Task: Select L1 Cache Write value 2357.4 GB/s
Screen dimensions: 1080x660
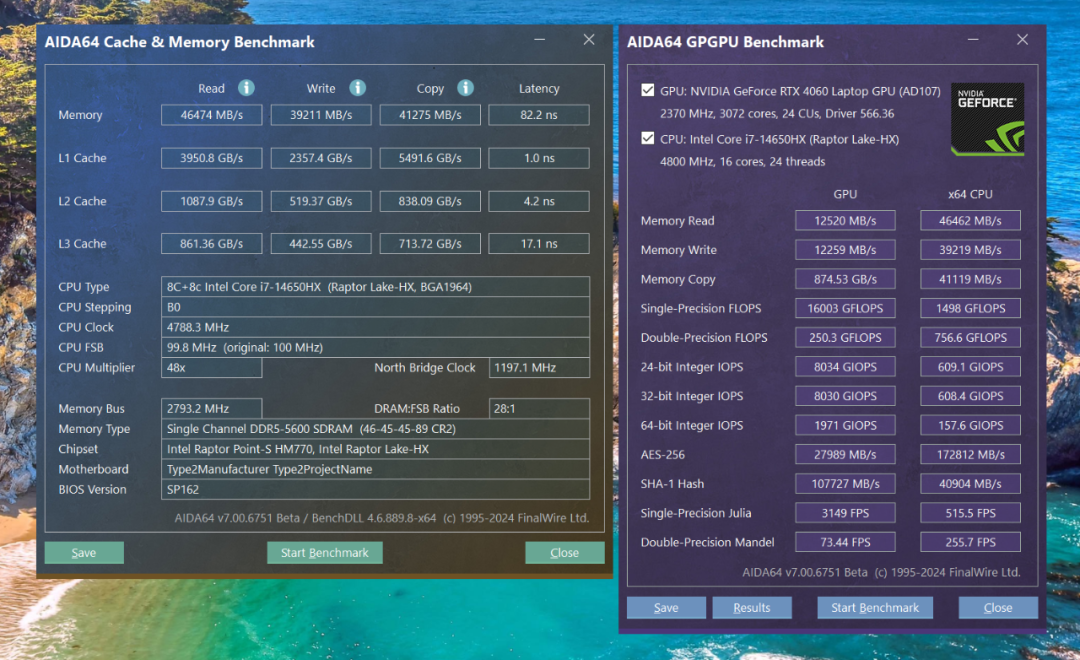Action: coord(321,158)
